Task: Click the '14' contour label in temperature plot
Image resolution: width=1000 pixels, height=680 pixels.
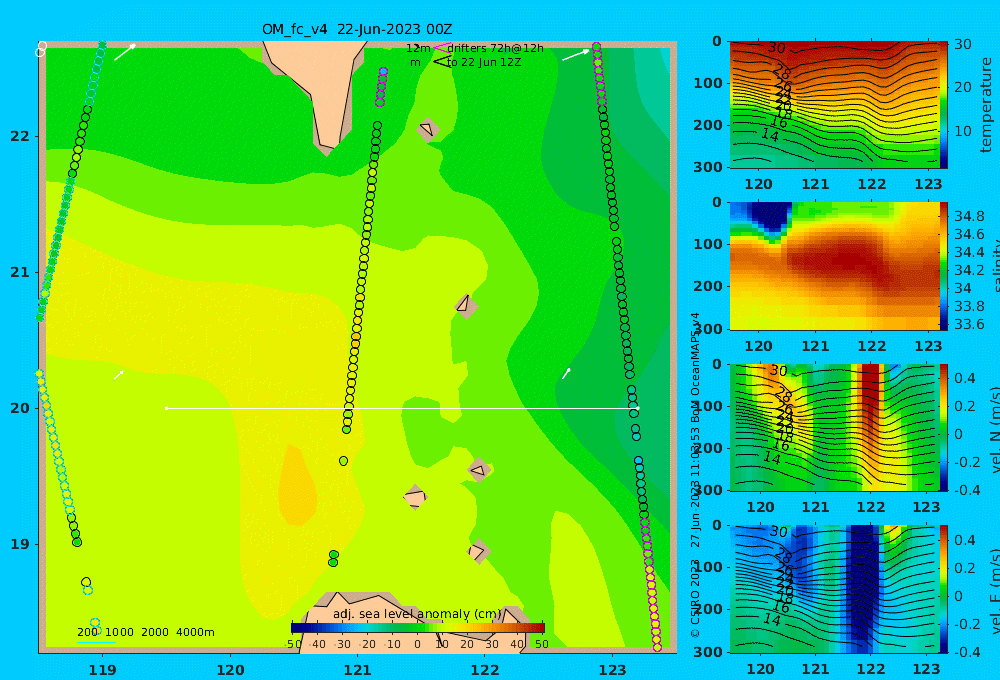Action: click(770, 135)
